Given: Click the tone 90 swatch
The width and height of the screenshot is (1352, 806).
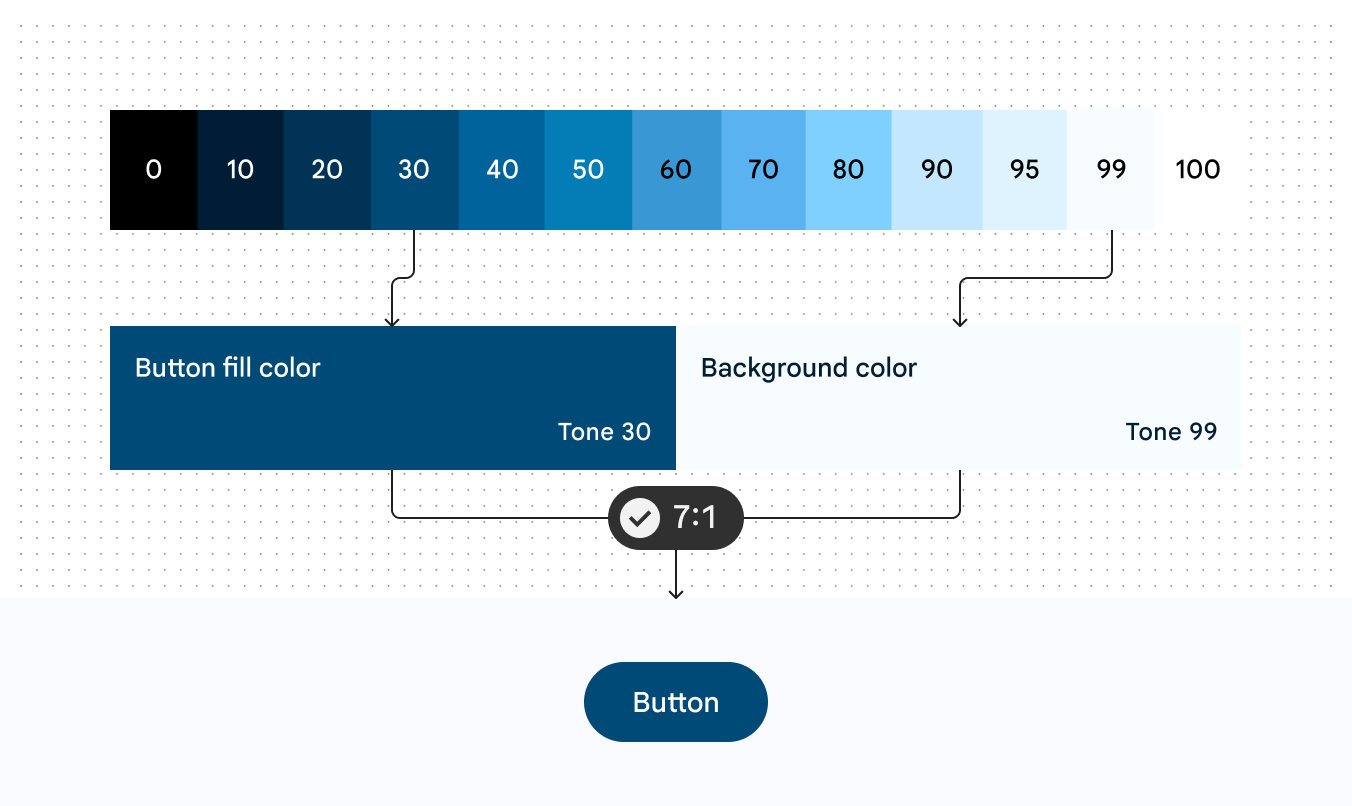Looking at the screenshot, I should (937, 170).
